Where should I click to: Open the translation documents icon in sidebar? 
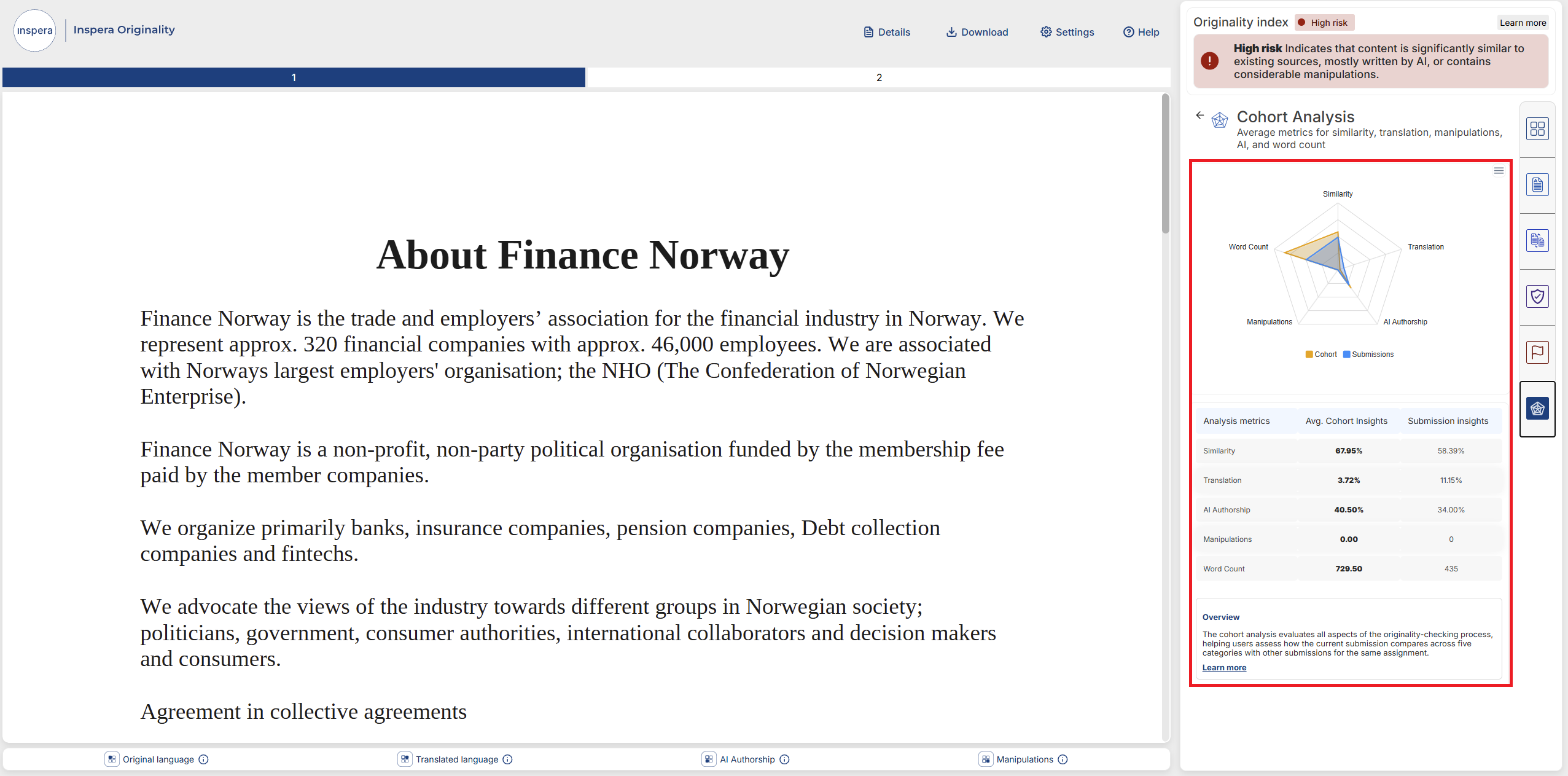[1537, 240]
